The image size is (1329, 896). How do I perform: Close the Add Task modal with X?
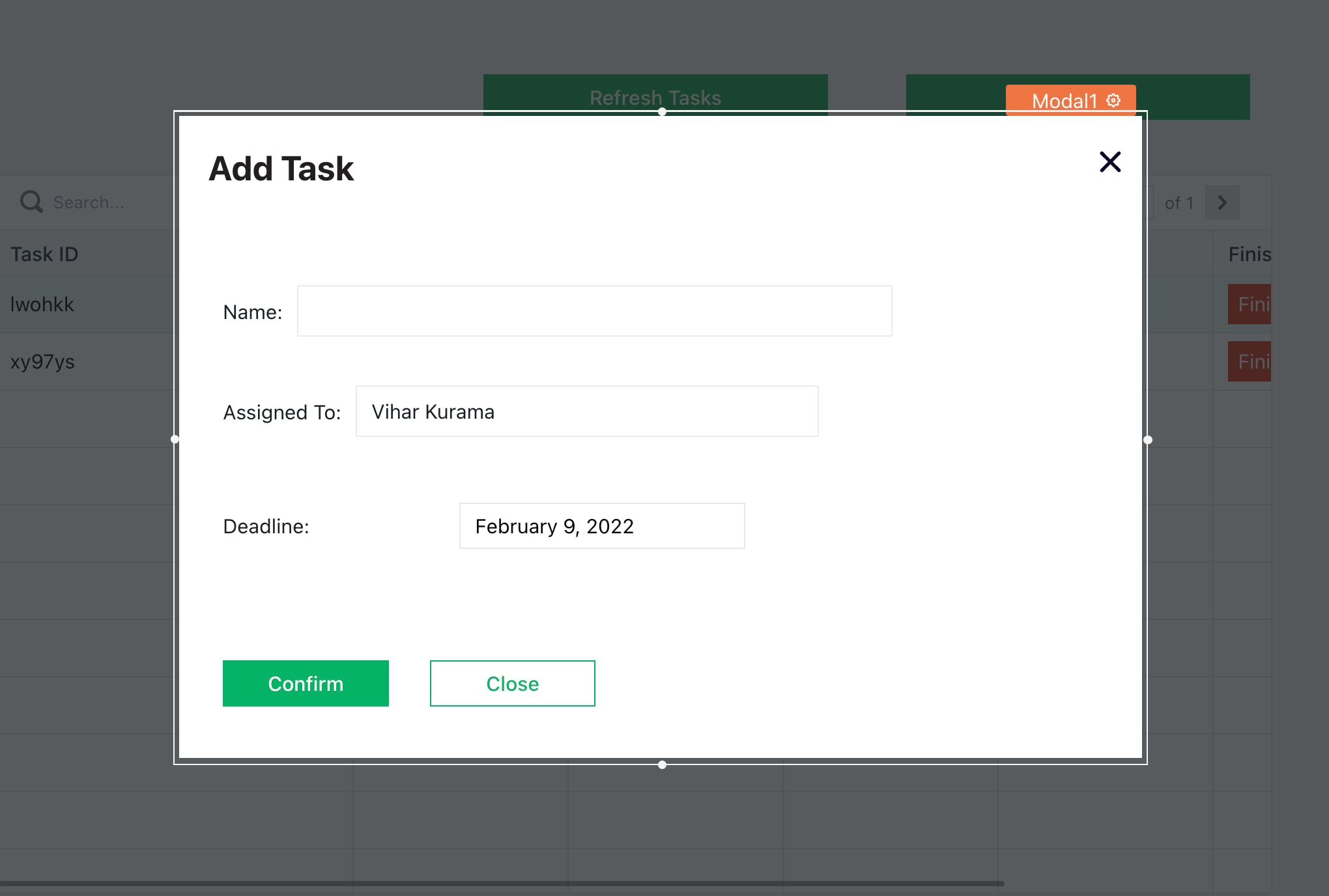click(1109, 161)
